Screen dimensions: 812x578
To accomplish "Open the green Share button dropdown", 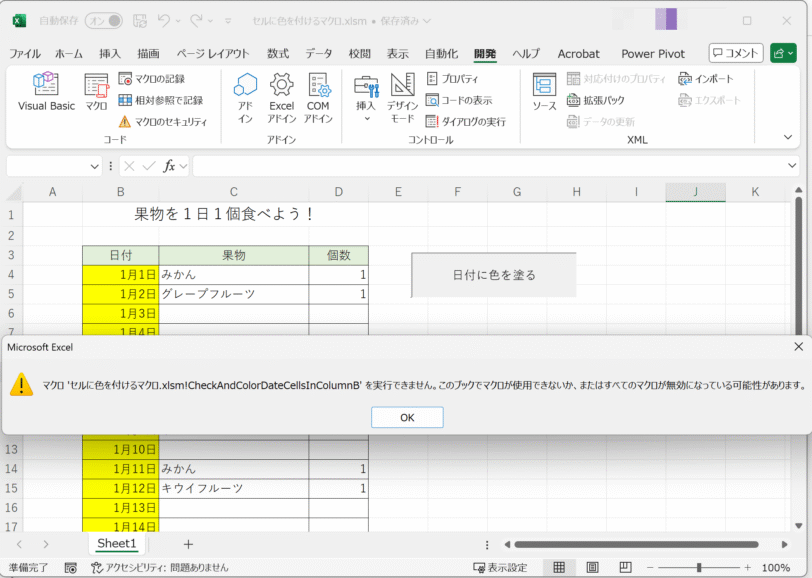I will 783,53.
